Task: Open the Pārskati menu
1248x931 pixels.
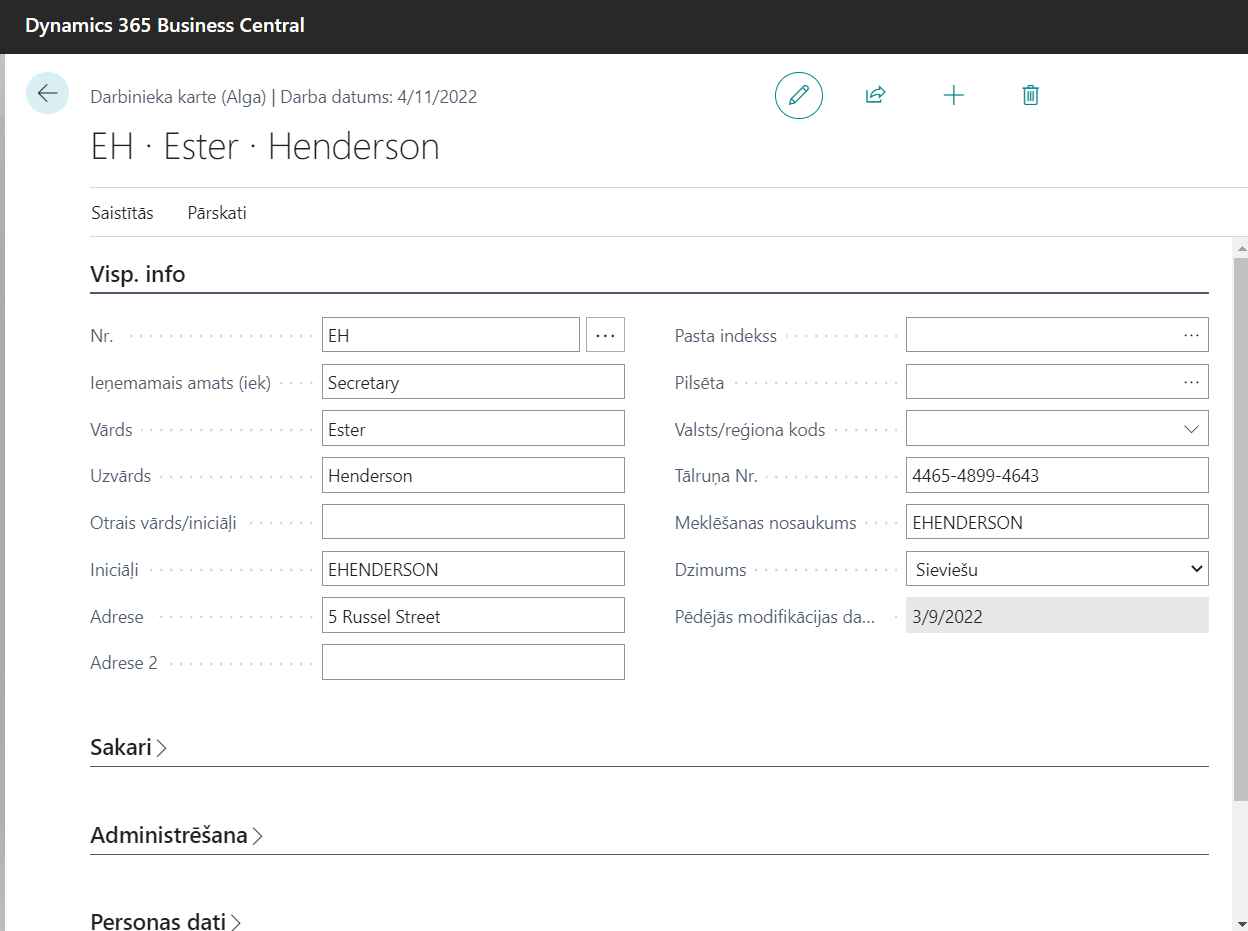Action: [217, 213]
